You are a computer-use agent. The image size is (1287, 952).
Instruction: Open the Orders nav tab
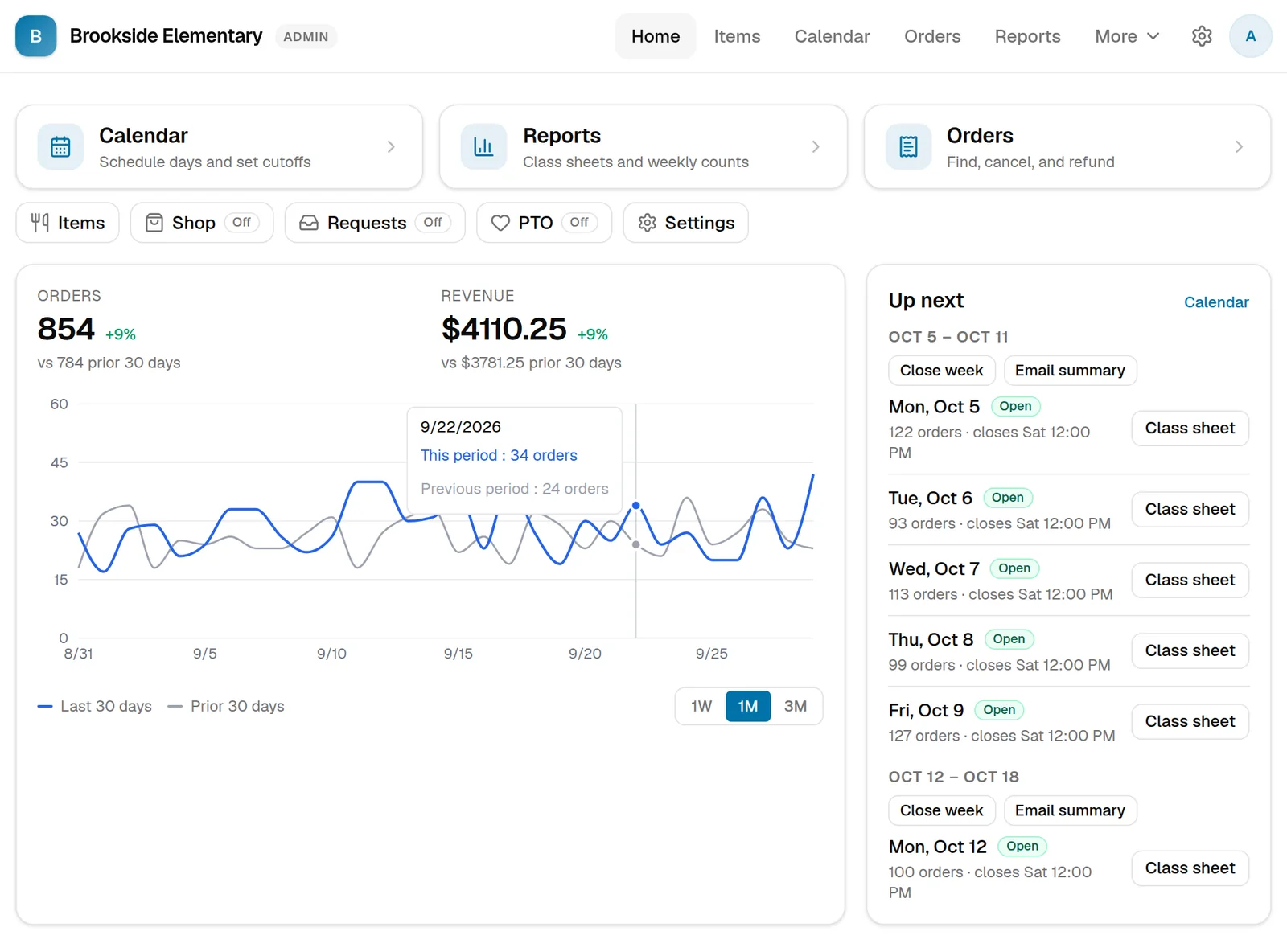coord(932,36)
